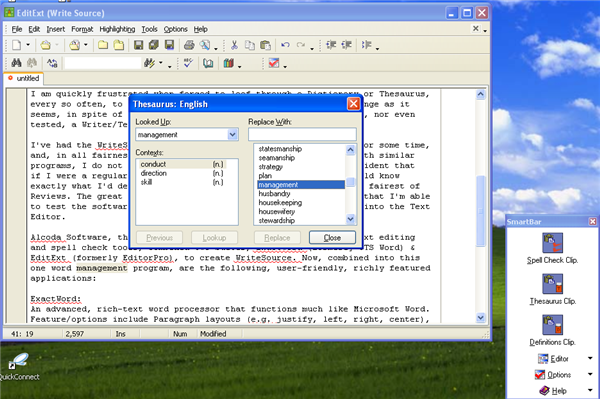600x399 pixels.
Task: Click the Lookup button
Action: click(214, 238)
